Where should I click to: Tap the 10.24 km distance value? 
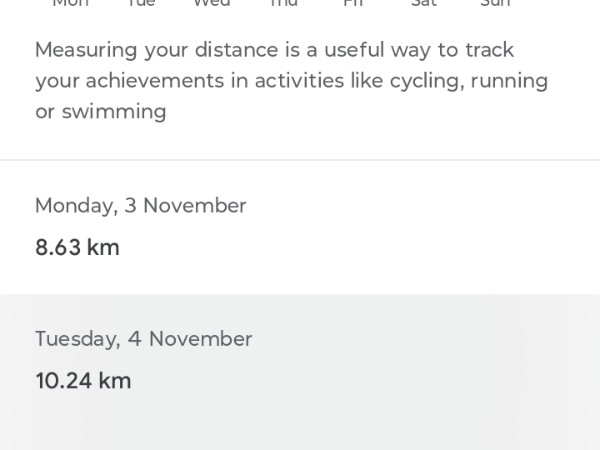(x=83, y=381)
